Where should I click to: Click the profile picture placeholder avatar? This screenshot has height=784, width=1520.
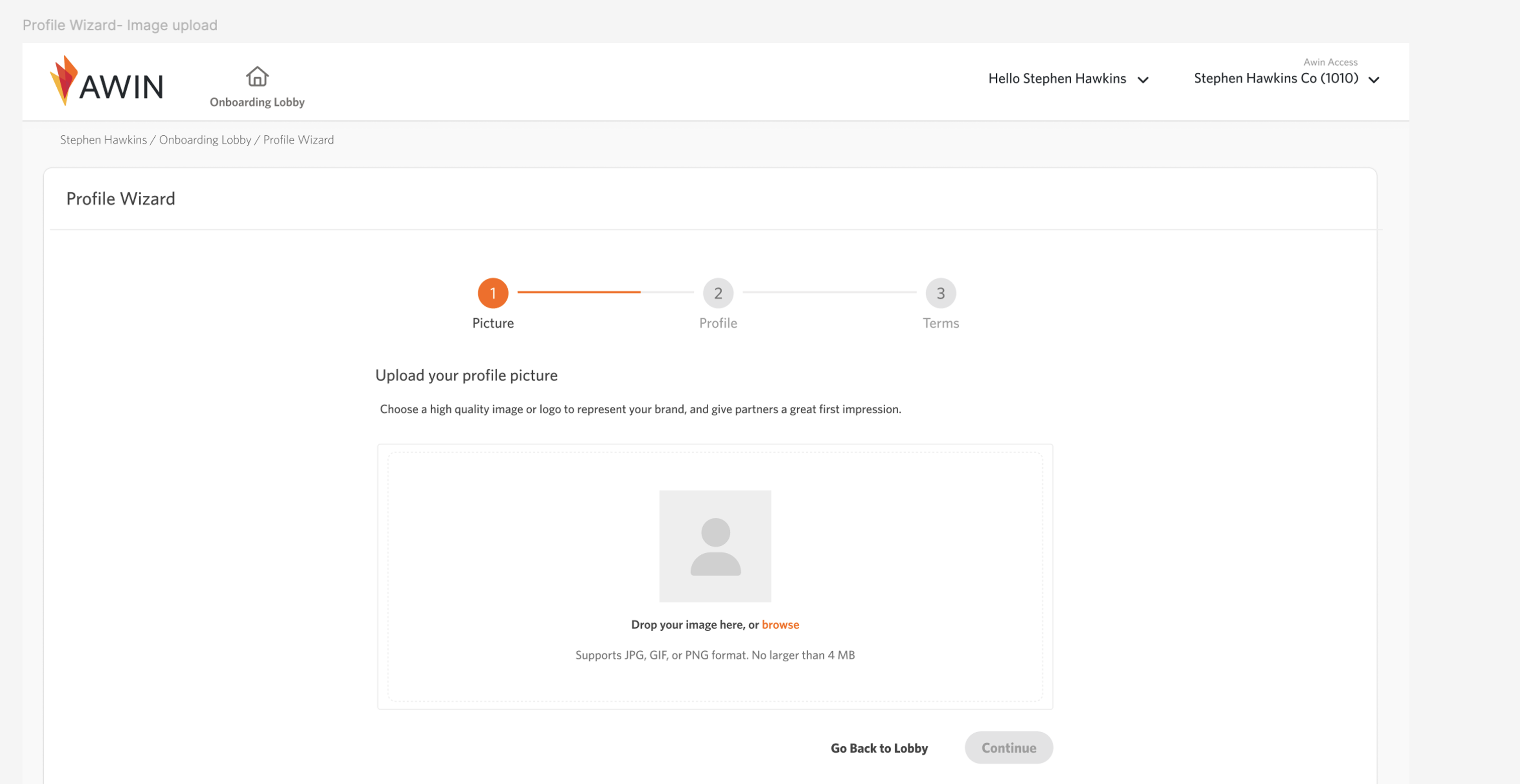[x=715, y=546]
